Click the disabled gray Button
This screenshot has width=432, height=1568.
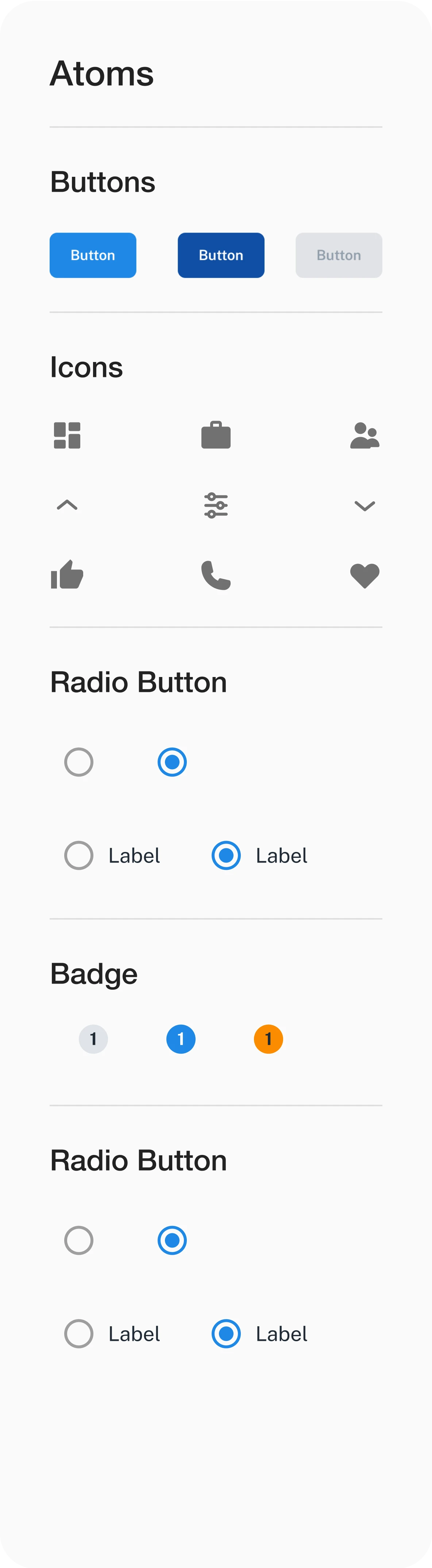pyautogui.click(x=339, y=255)
